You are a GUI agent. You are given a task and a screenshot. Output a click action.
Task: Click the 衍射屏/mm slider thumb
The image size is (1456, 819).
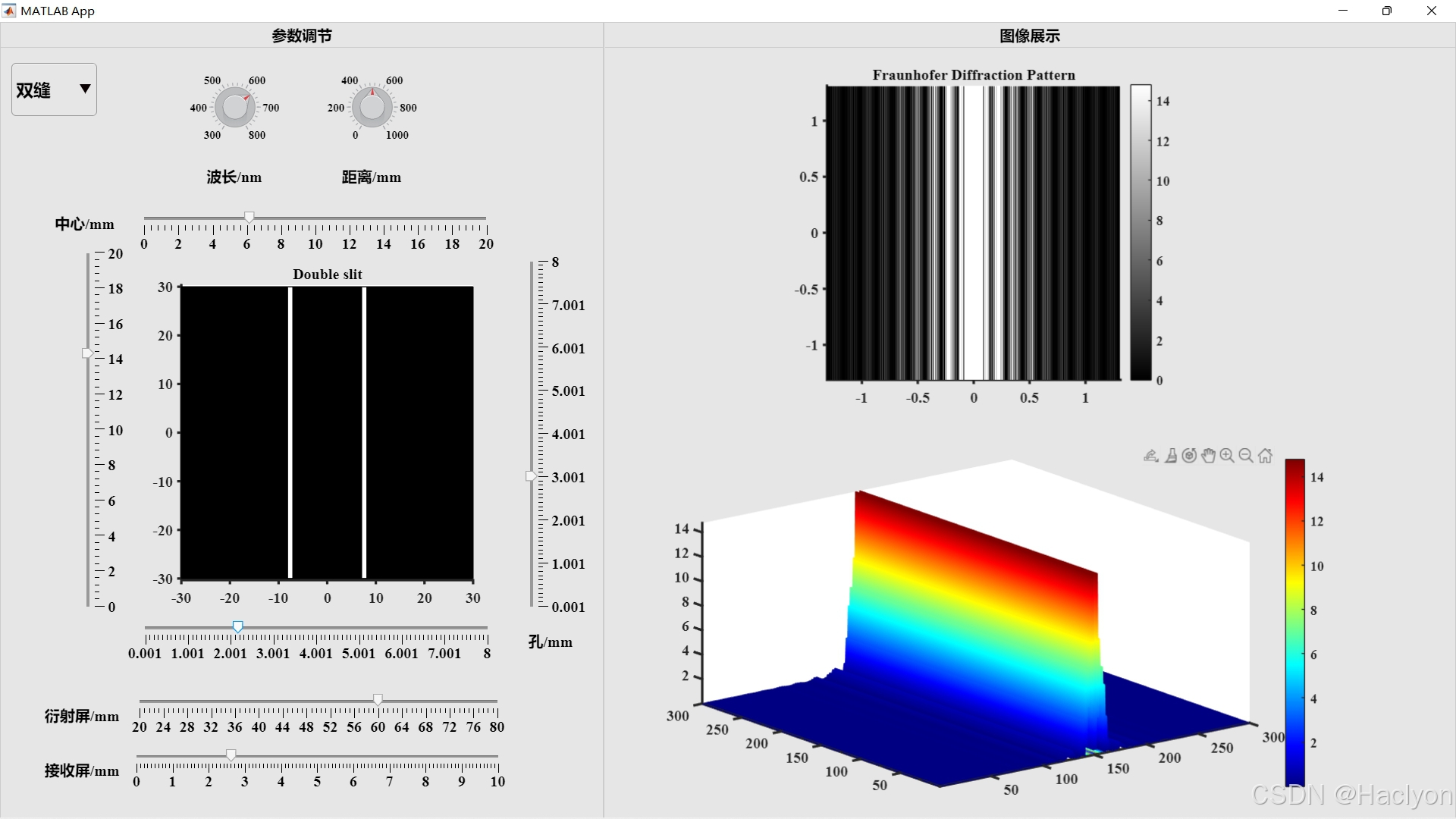tap(378, 699)
